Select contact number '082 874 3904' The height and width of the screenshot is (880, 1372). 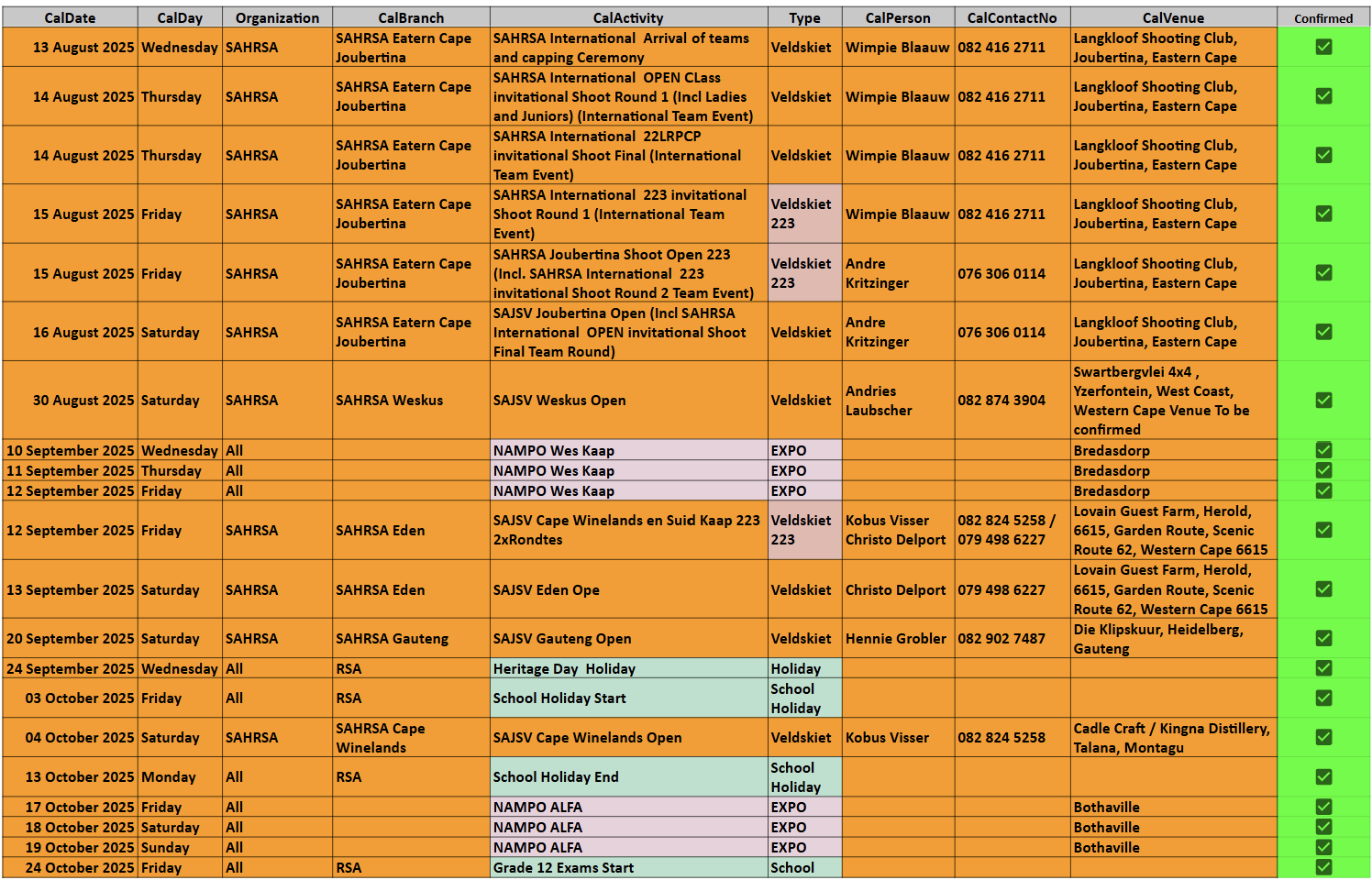pos(1012,400)
